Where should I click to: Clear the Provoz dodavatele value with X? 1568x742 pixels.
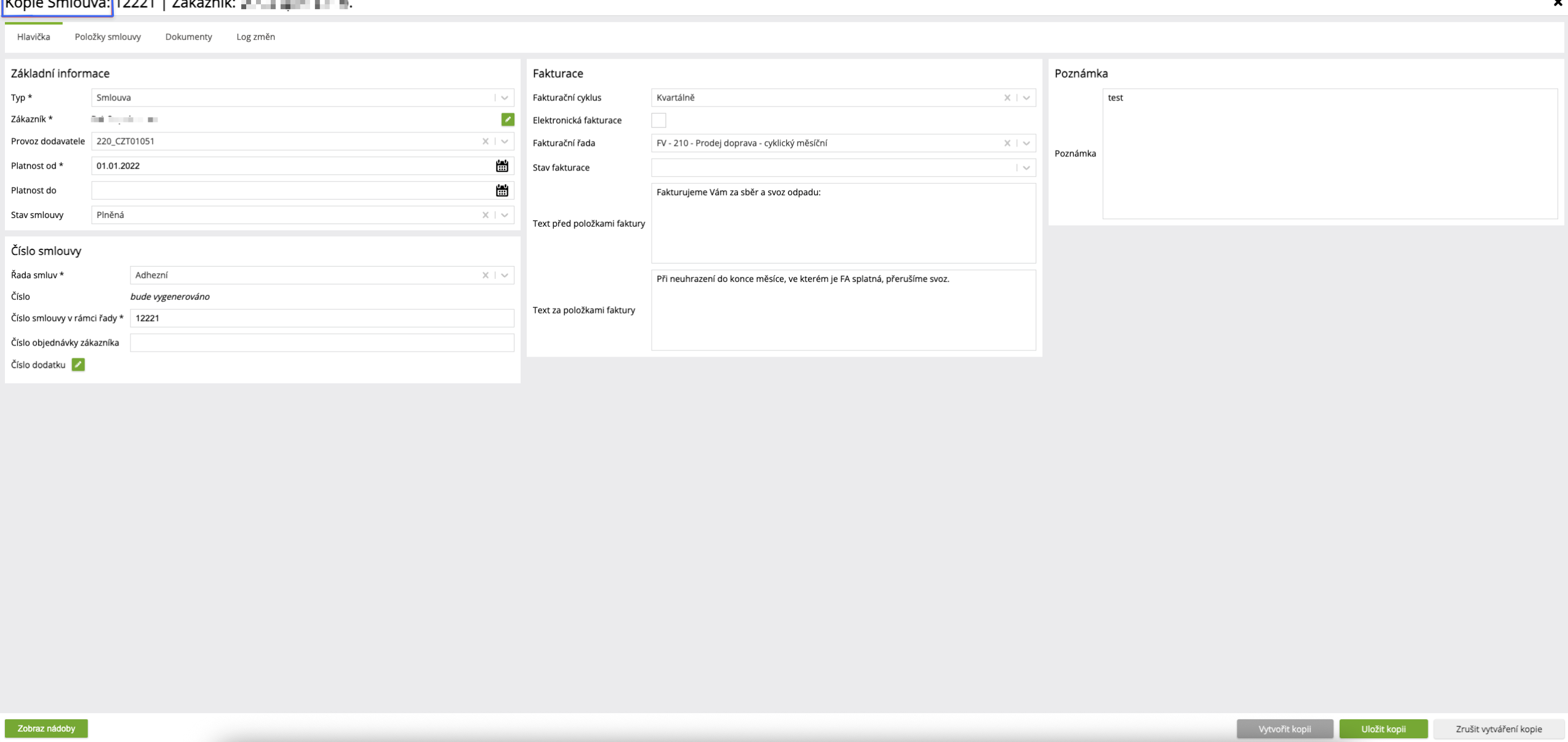486,141
